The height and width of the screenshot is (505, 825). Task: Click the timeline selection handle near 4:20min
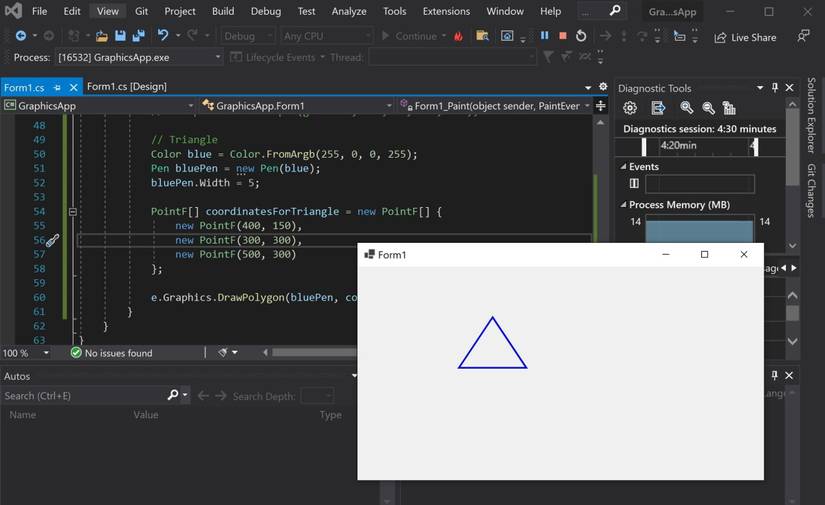coord(644,147)
